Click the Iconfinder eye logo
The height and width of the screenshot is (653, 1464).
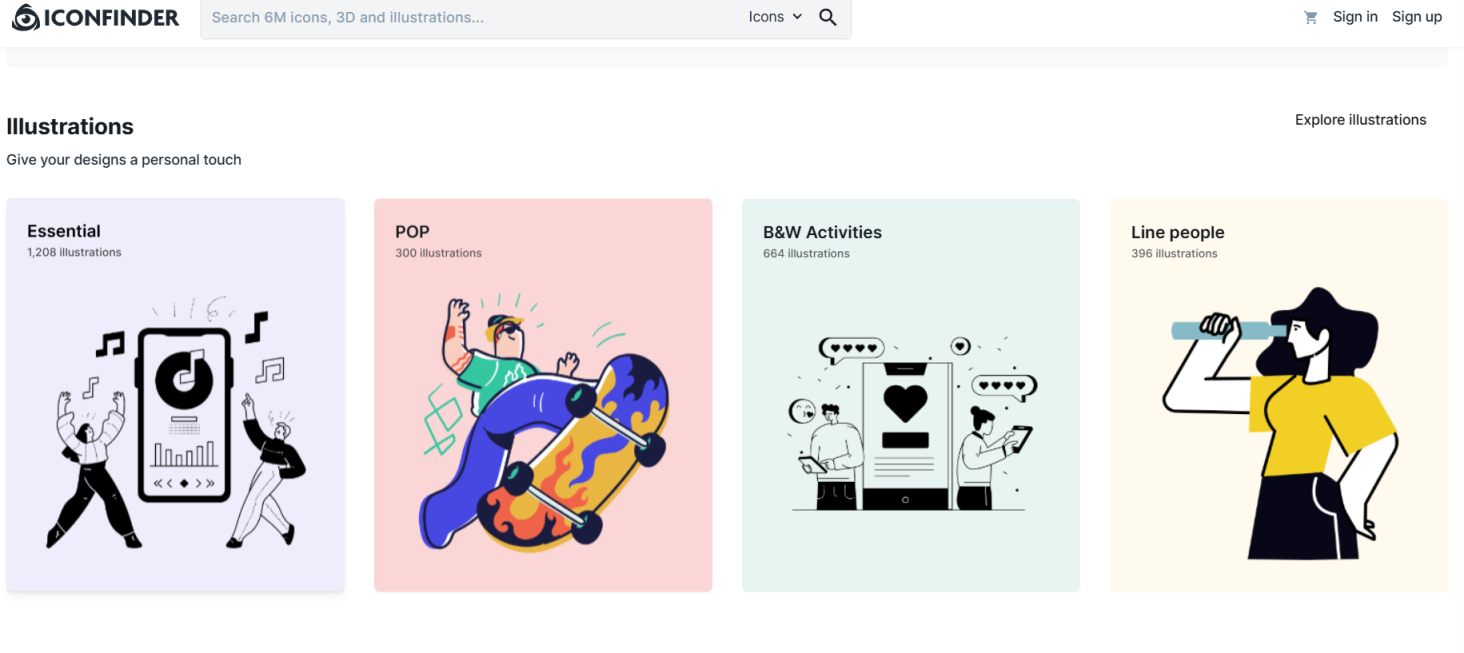coord(26,17)
